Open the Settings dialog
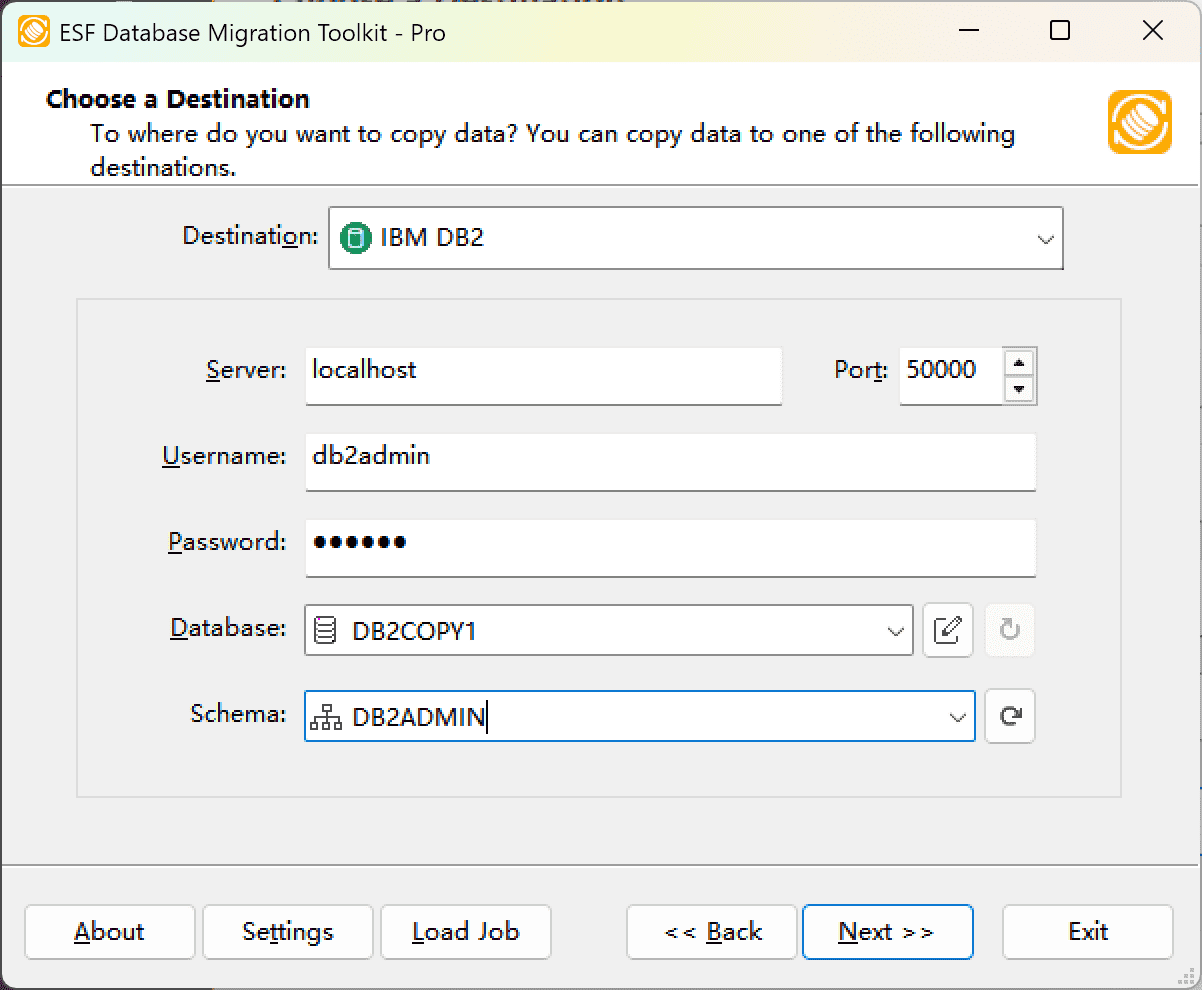Screen dimensions: 1202x990 point(287,931)
